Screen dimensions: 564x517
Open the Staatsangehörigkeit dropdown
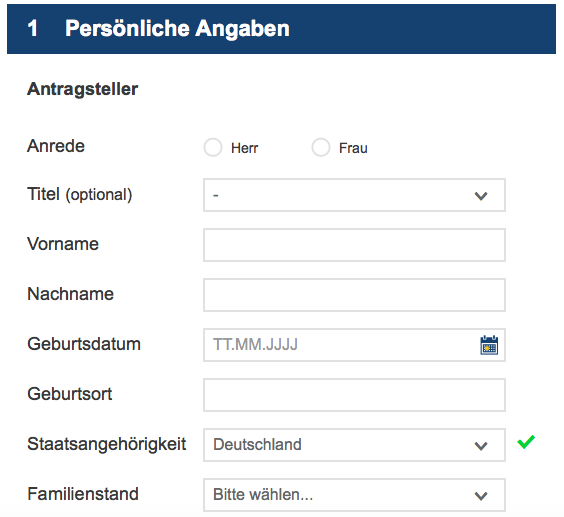354,445
